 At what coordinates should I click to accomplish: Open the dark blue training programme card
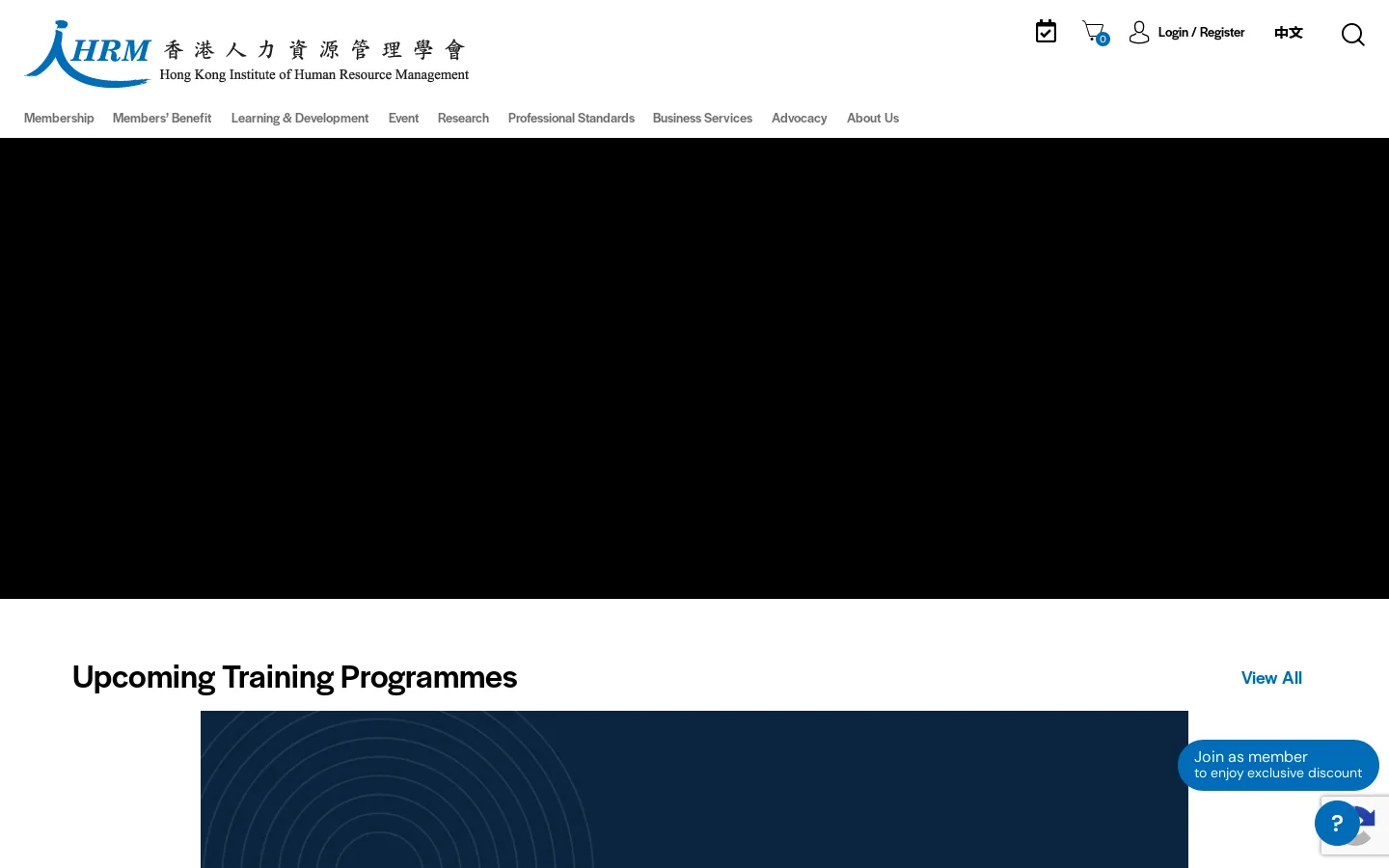[694, 789]
